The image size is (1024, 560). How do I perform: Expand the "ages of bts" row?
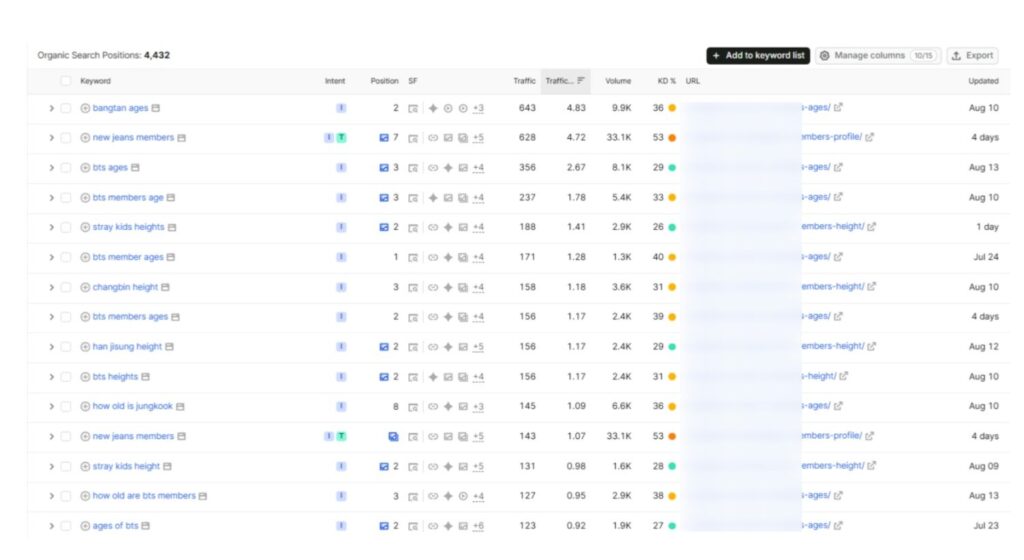[52, 526]
